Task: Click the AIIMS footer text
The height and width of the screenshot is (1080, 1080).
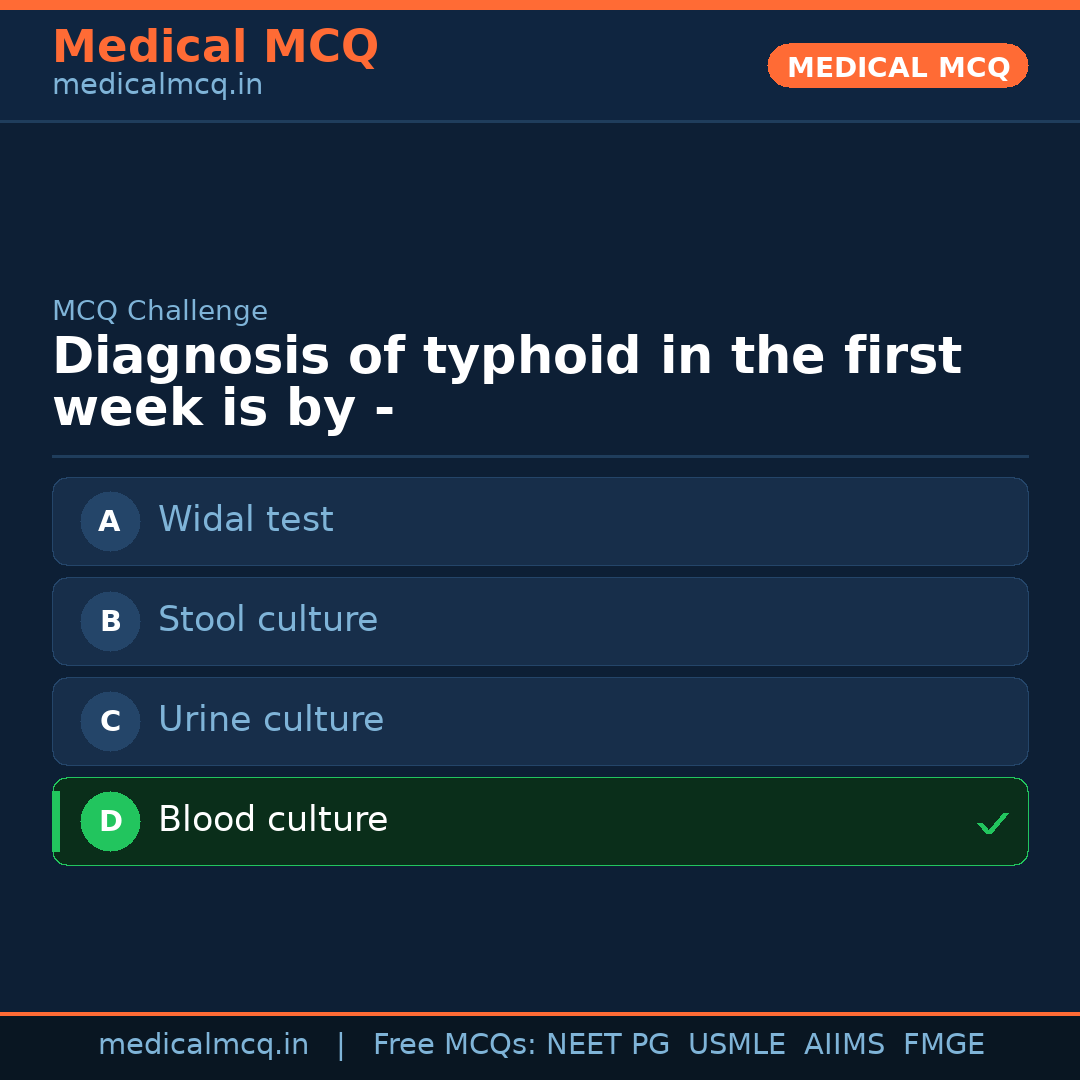Action: 845,1044
